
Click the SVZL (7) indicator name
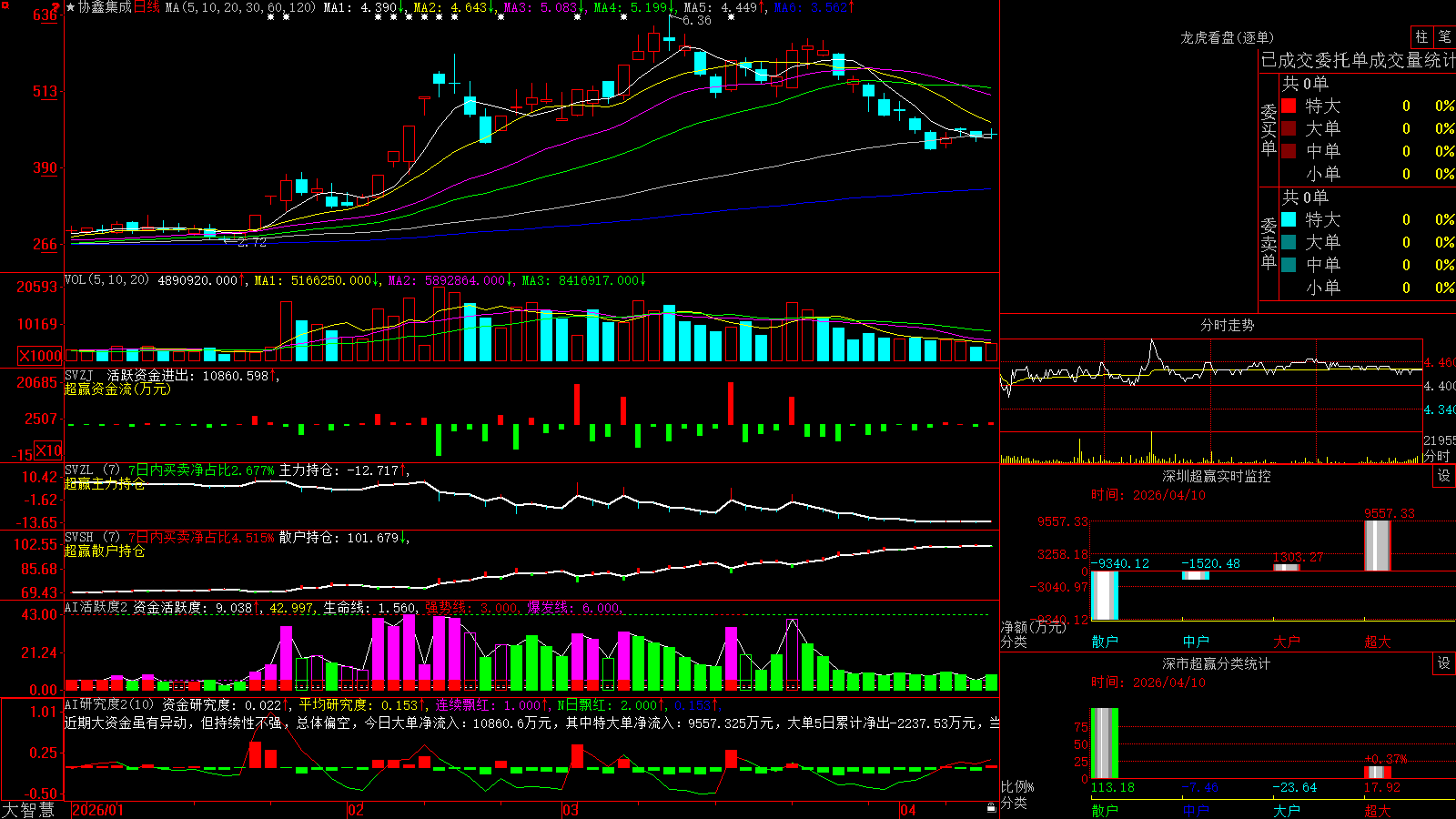(x=92, y=470)
